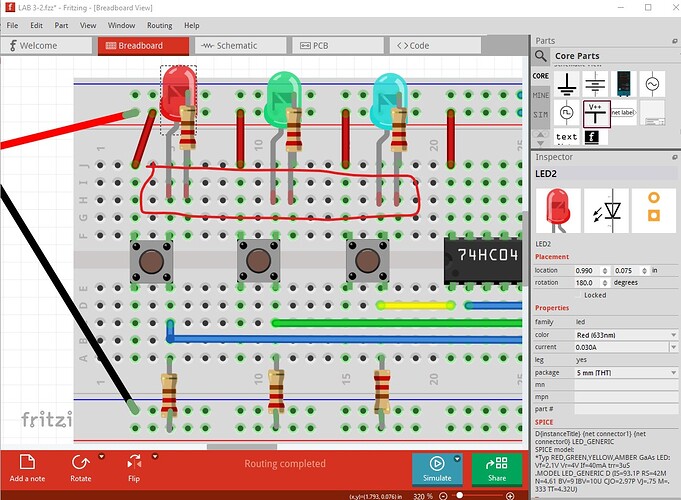
Task: Choose the V++ power label part
Action: tap(596, 112)
